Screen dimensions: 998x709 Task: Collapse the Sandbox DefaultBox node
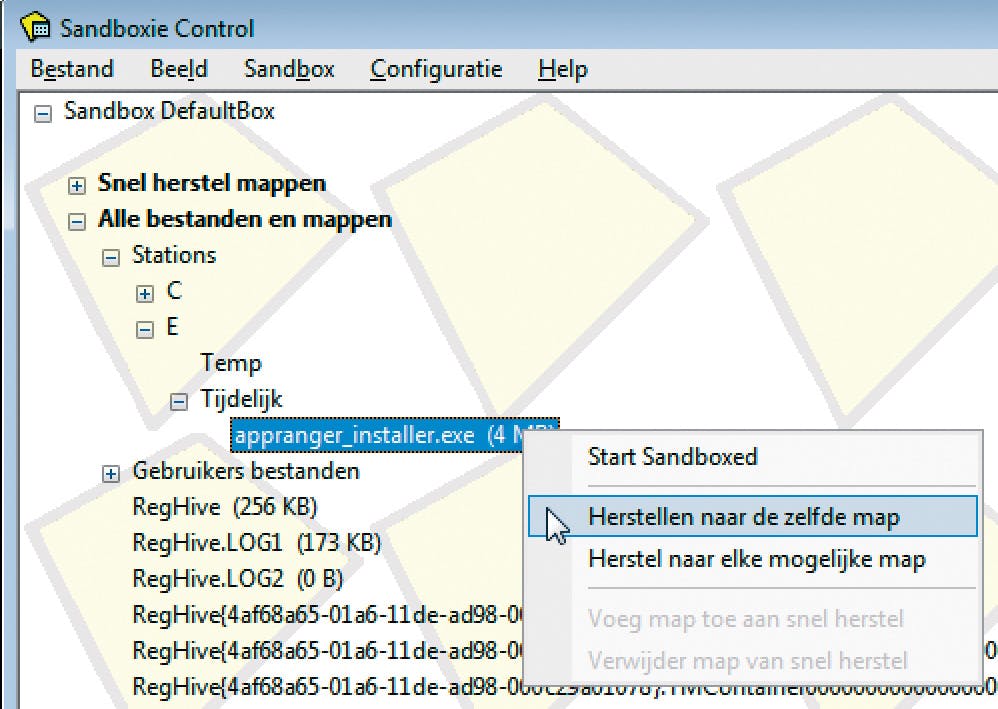(43, 115)
